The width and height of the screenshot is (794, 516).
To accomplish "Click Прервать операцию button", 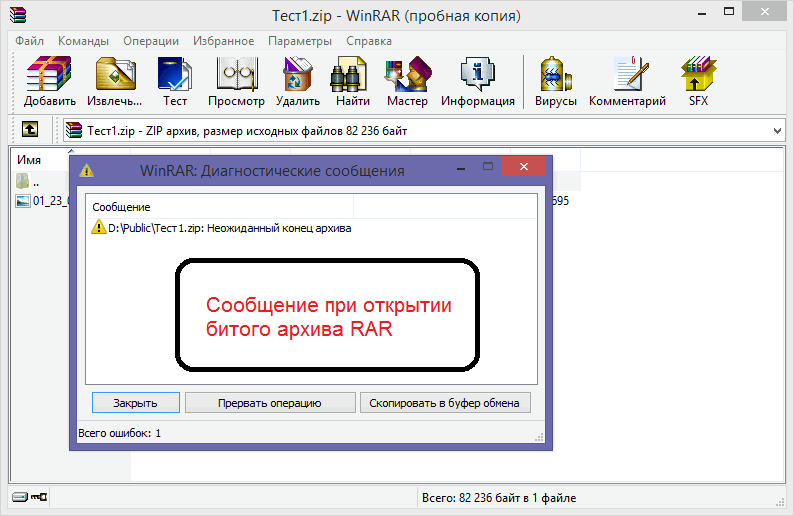I will click(x=270, y=403).
